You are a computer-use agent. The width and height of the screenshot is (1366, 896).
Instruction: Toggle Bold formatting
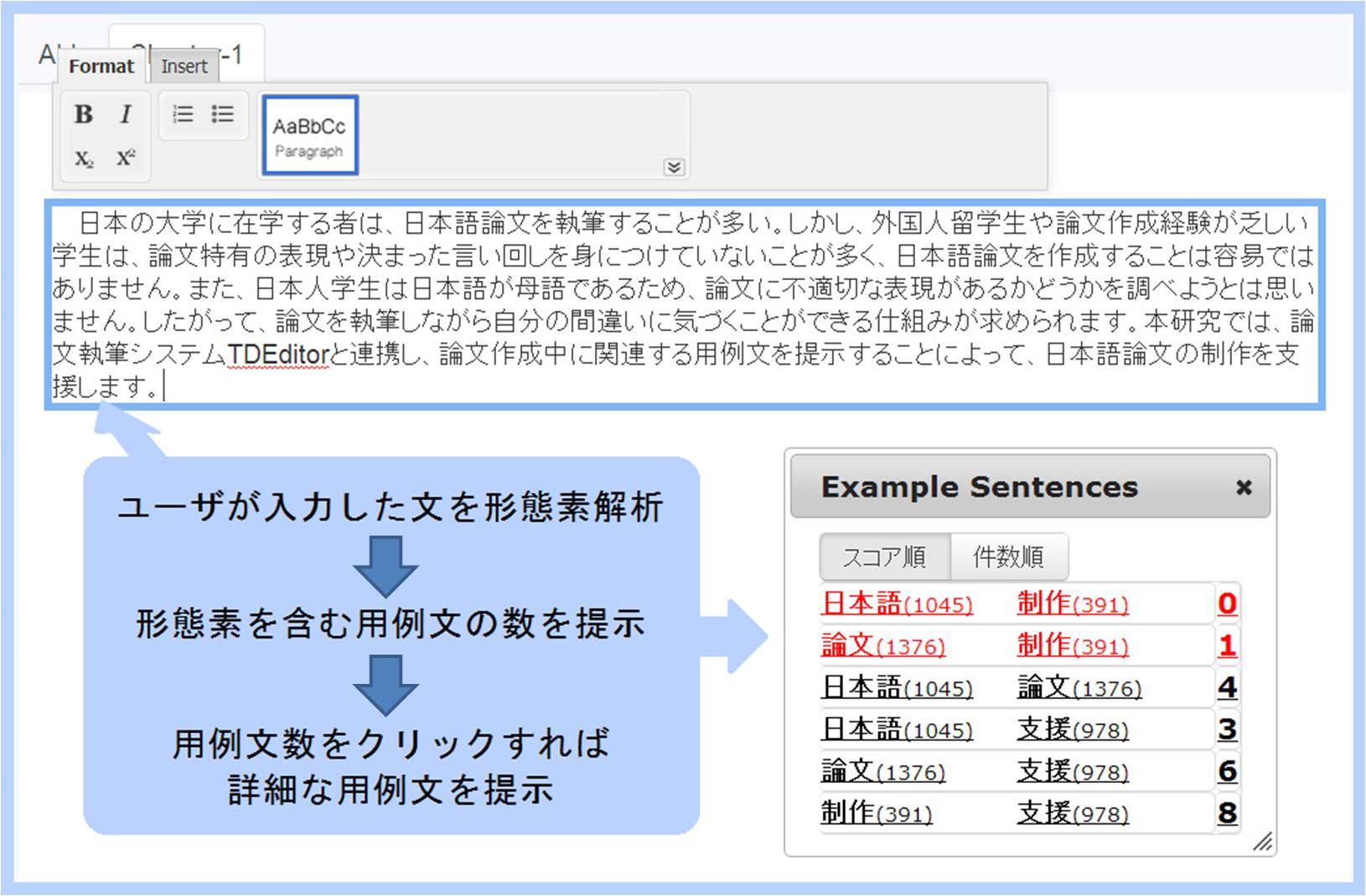coord(84,114)
